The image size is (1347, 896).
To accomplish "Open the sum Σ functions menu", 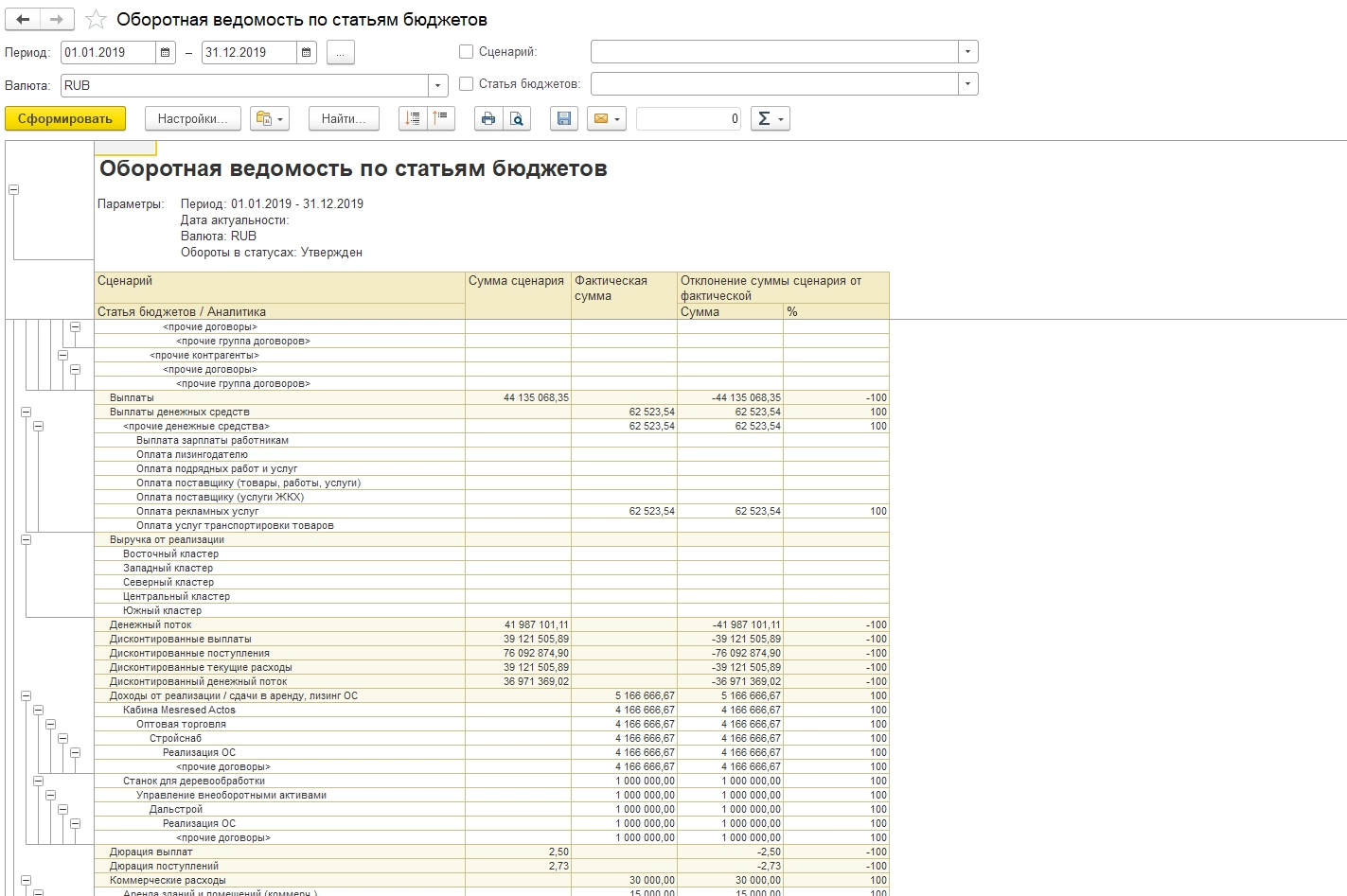I will 770,118.
